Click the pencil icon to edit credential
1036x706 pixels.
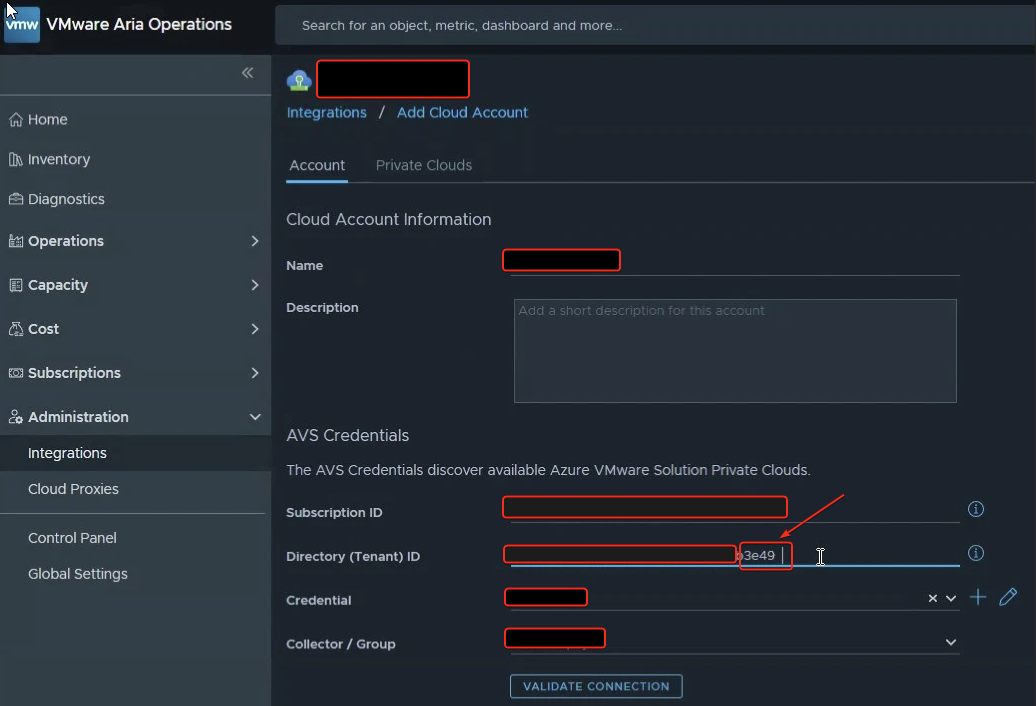click(1008, 597)
